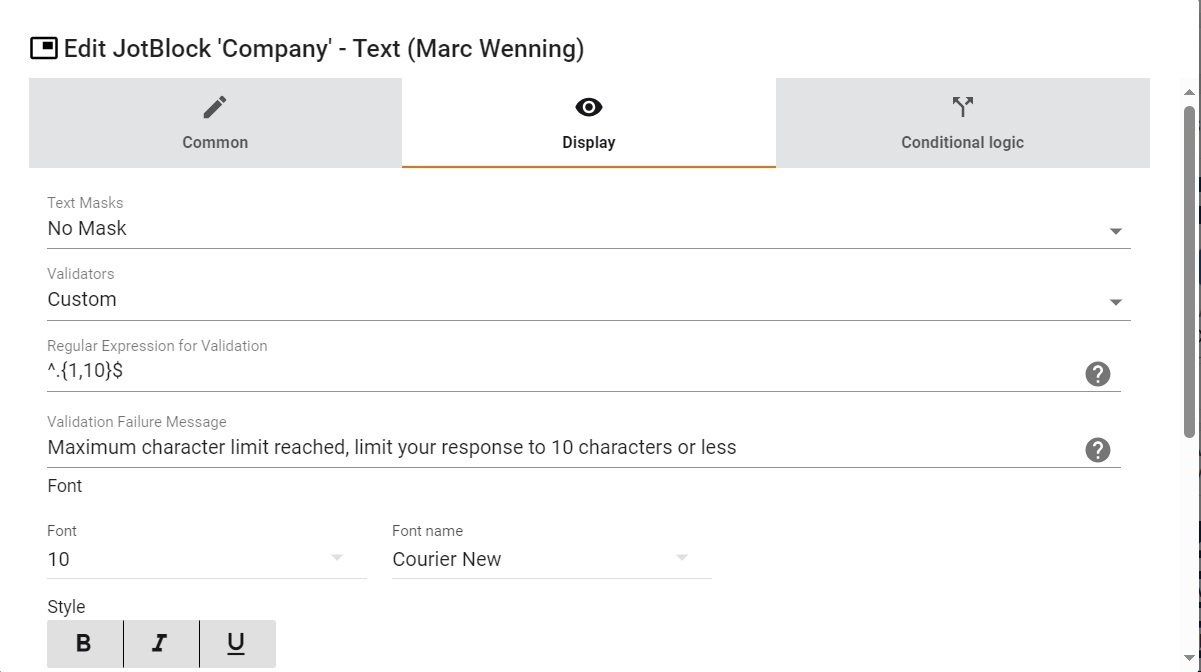This screenshot has width=1201, height=672.
Task: Click the Validators dropdown arrow
Action: point(1116,302)
